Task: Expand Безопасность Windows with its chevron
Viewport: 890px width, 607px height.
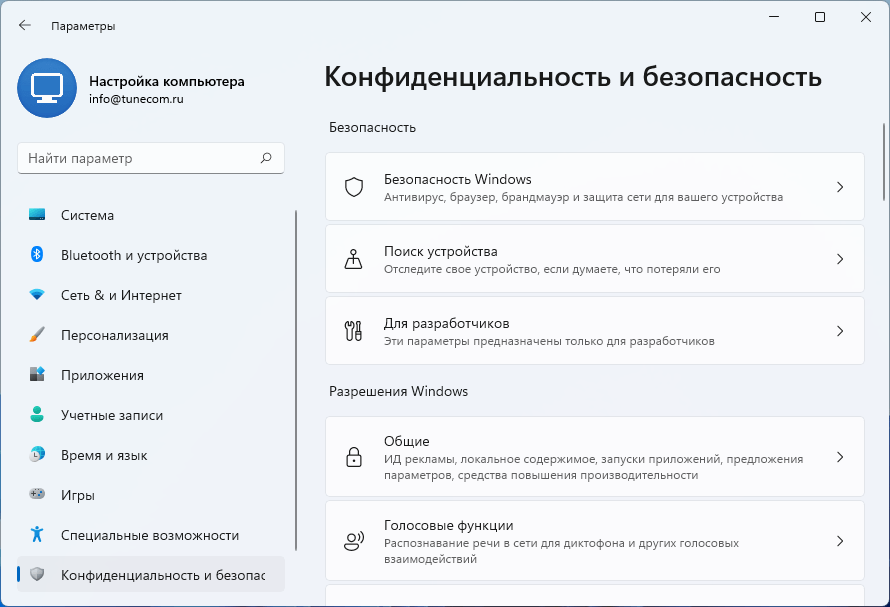Action: tap(840, 187)
